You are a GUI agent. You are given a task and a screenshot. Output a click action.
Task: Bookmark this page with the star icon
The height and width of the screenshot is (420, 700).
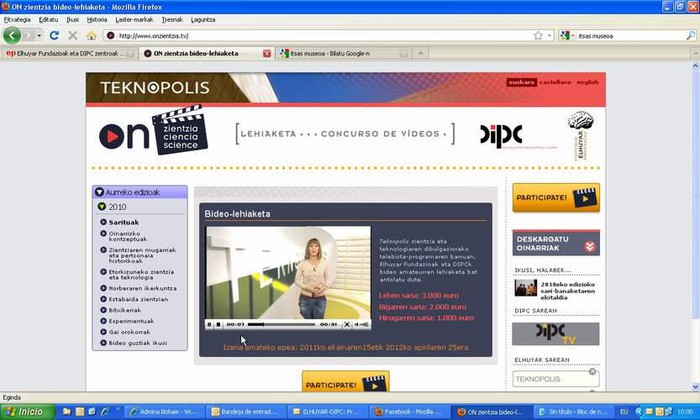point(538,36)
